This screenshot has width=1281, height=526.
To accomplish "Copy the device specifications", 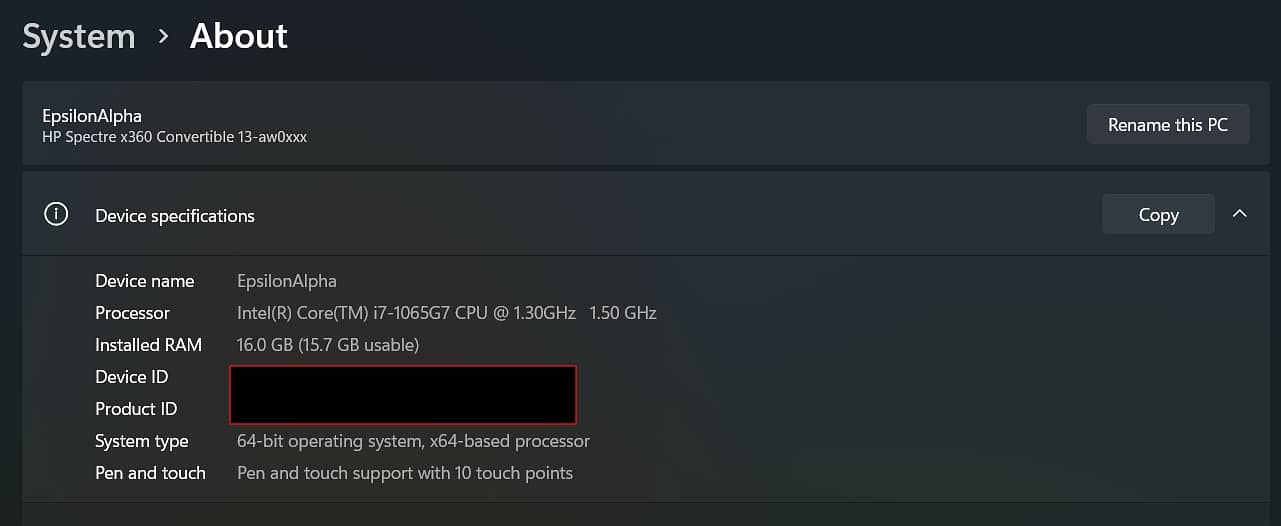I will (1158, 214).
